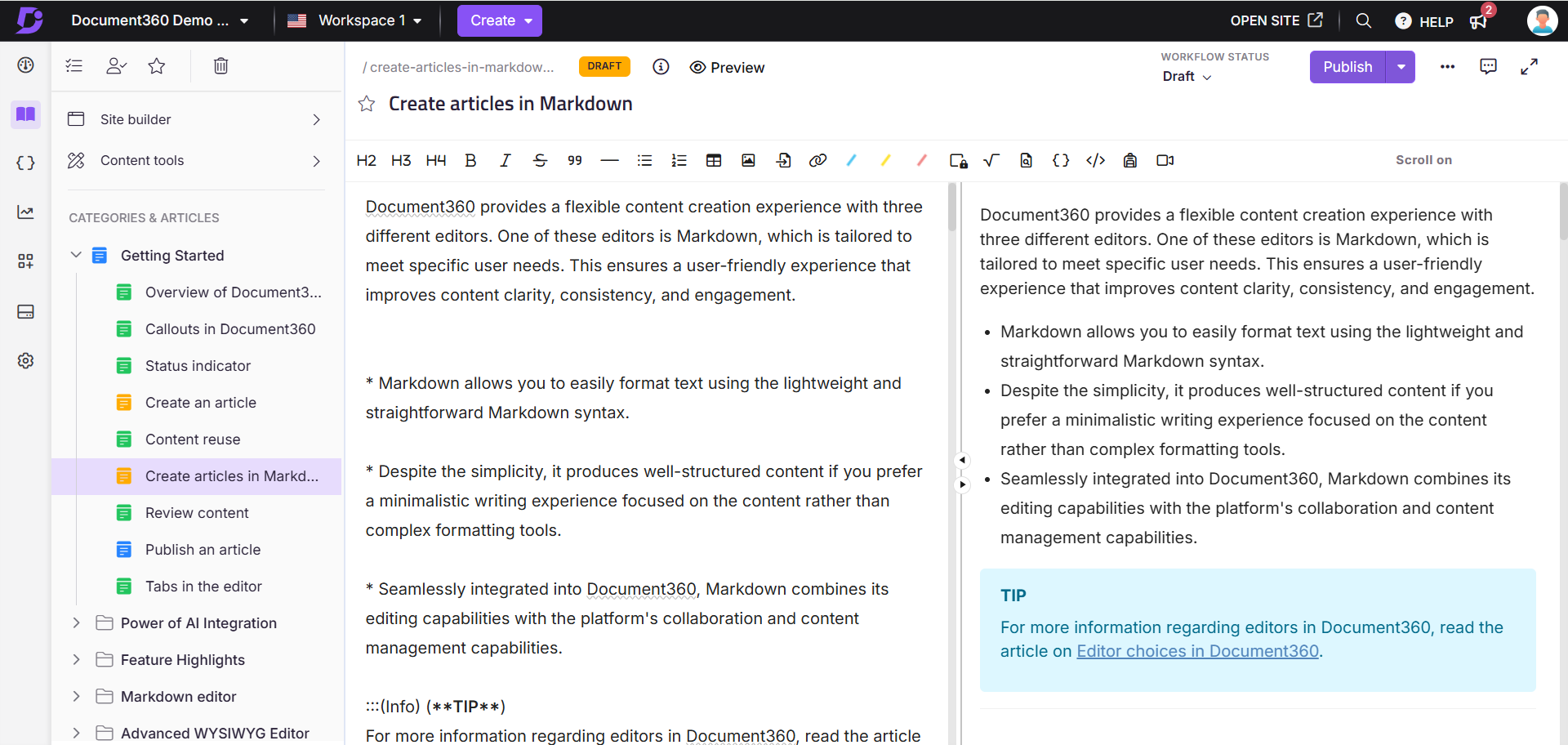This screenshot has height=745, width=1568.
Task: Insert a horizontal line
Action: click(x=609, y=160)
